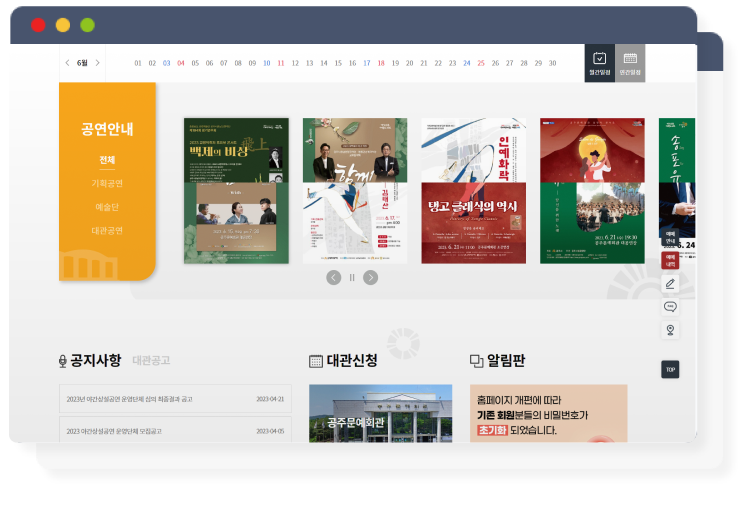Screen dimensions: 753x505
Task: Go to previous month before 6월
Action: click(67, 63)
